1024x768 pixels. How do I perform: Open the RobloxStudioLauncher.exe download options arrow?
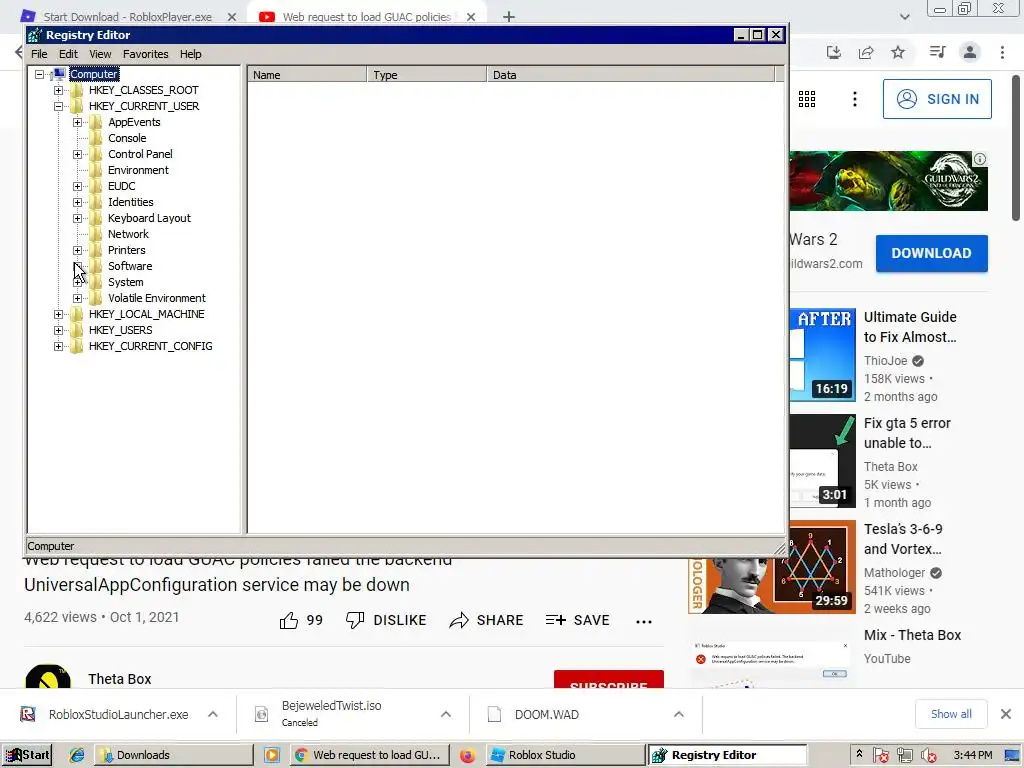click(x=213, y=714)
